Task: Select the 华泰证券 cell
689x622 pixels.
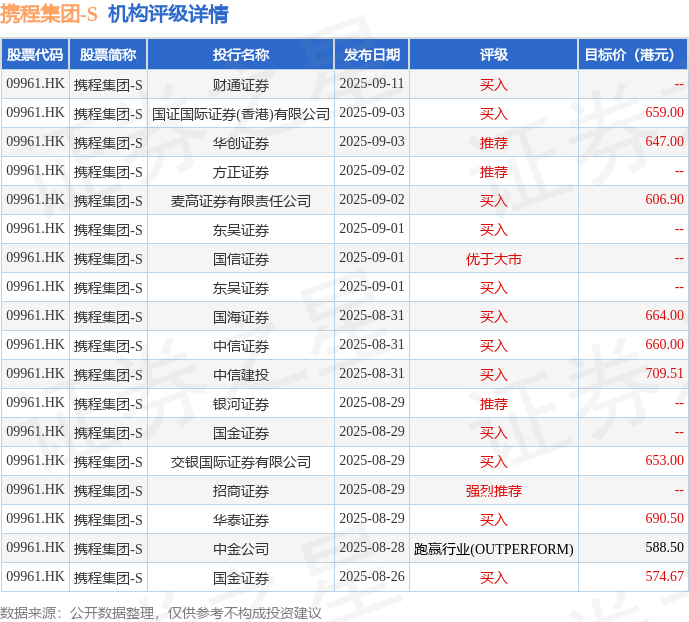Action: (241, 520)
